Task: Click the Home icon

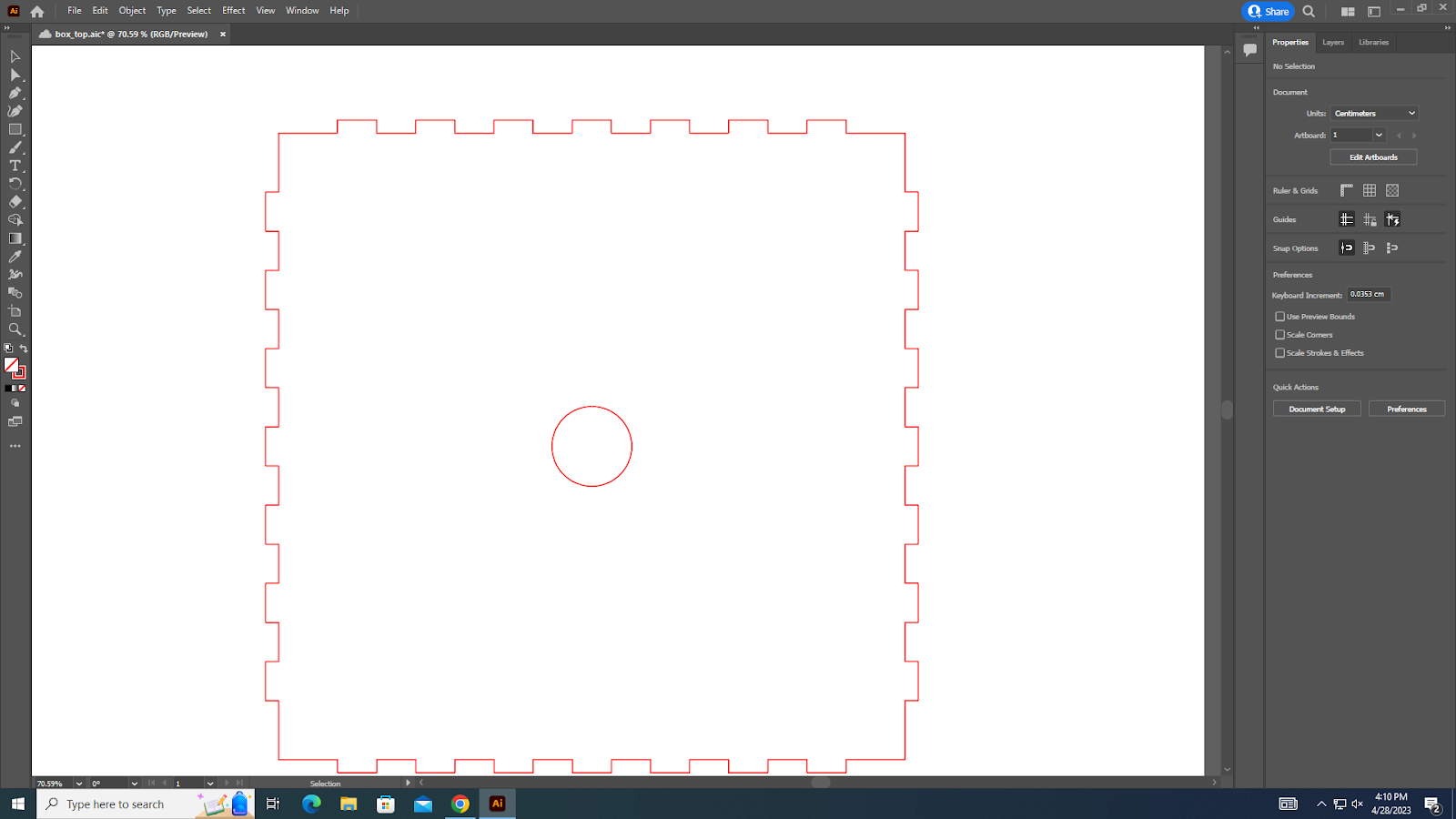Action: coord(37,12)
